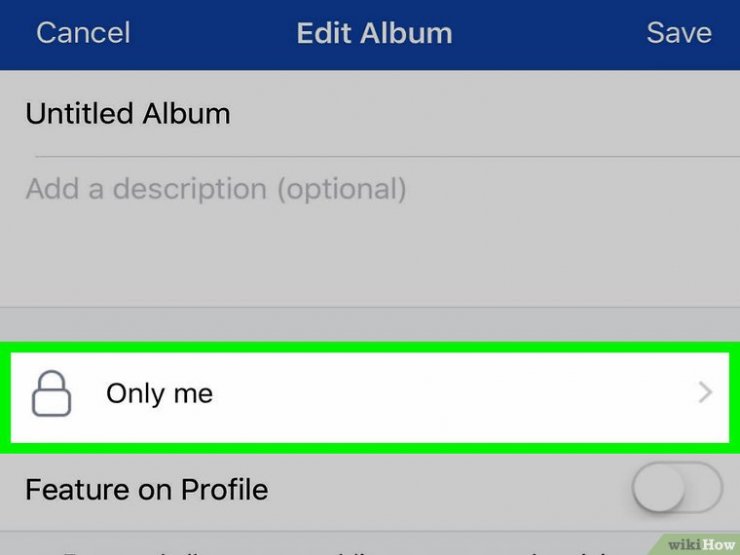Click the white knob of the profile switch

659,488
